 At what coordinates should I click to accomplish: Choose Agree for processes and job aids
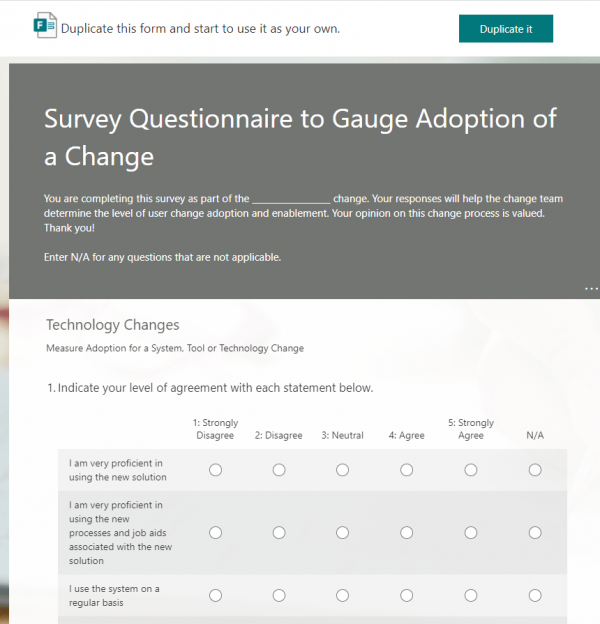(x=406, y=533)
